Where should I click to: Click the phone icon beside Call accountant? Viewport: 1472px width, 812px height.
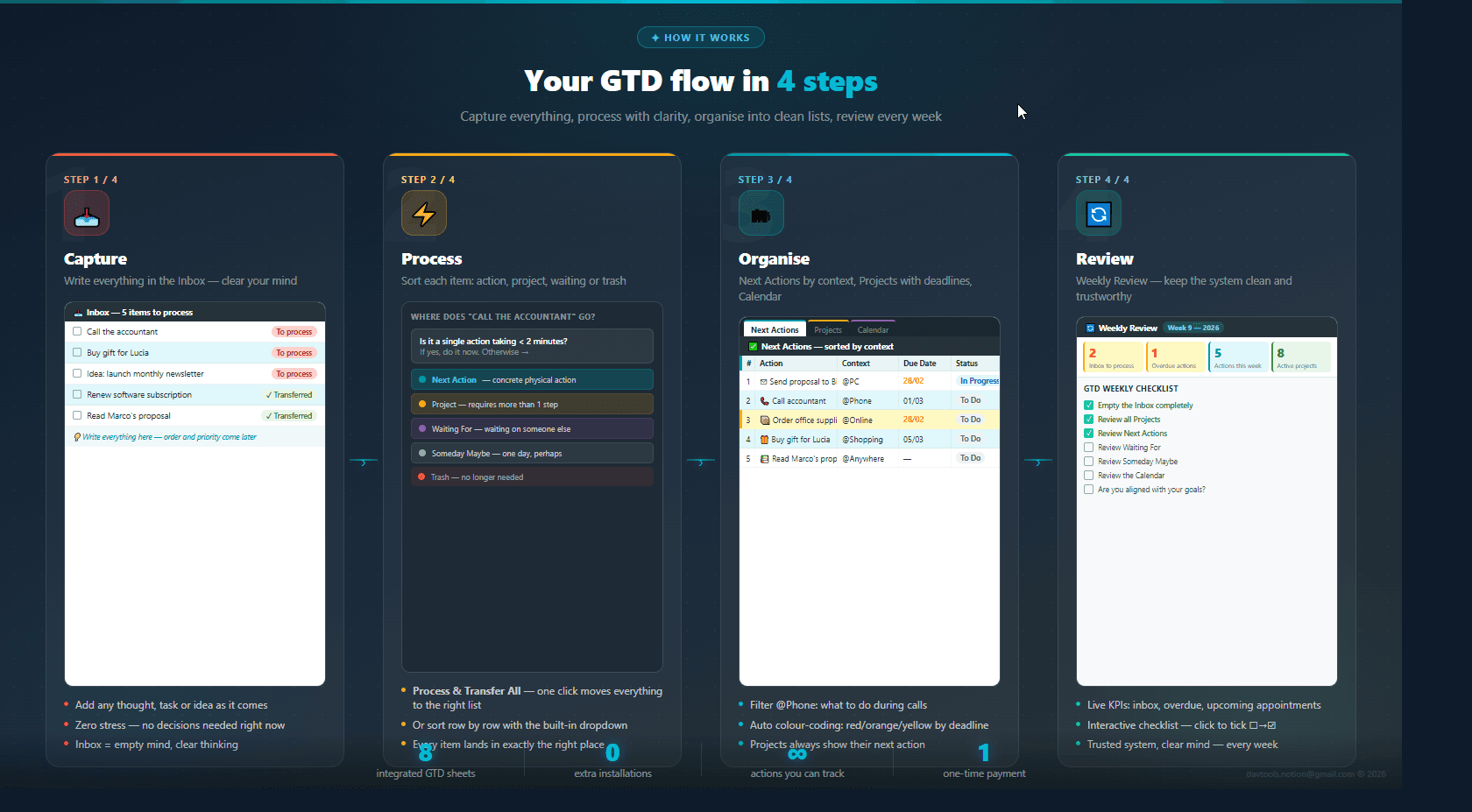pyautogui.click(x=765, y=400)
